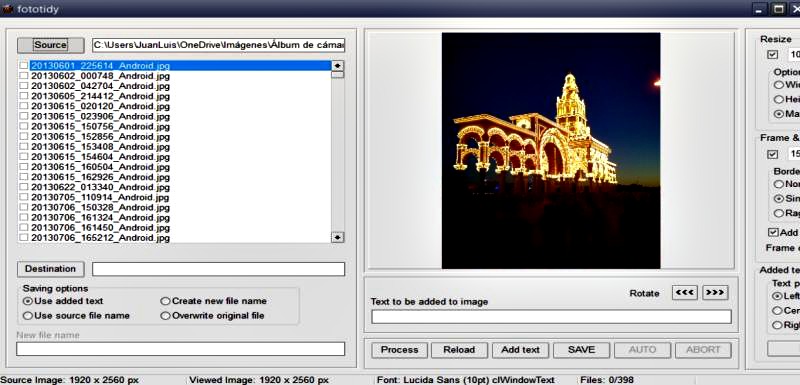Select the first Resize option radio button
The image size is (800, 385).
coord(779,85)
